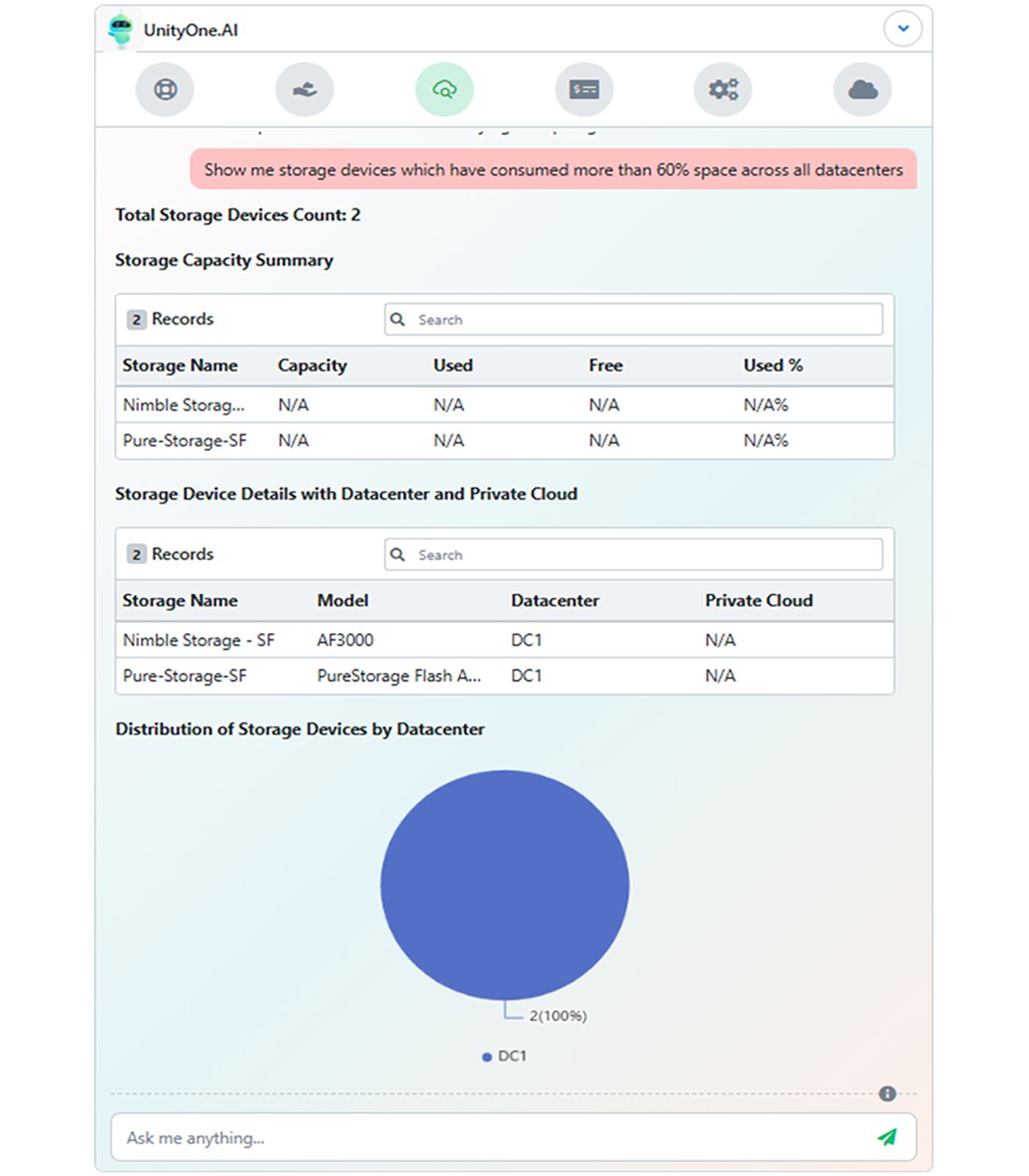Viewport: 1029px width, 1176px height.
Task: Open the dark cloud icon
Action: coord(863,90)
